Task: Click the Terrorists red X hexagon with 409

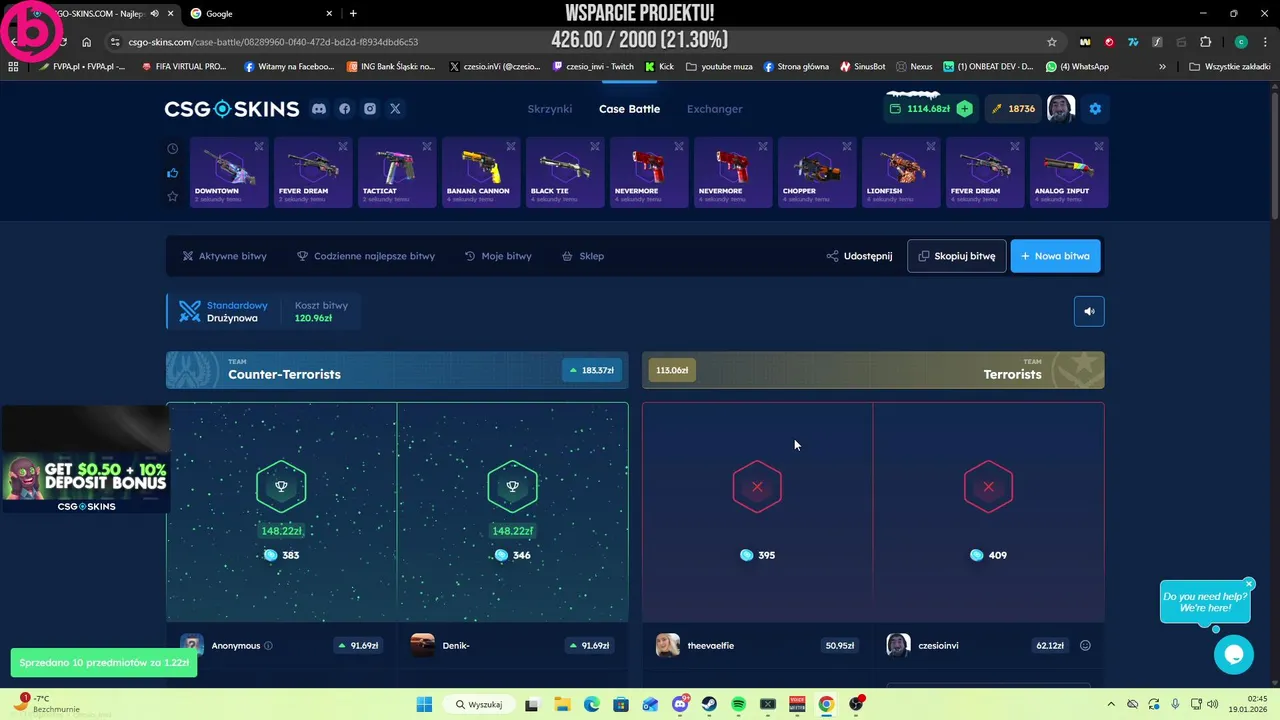Action: [988, 487]
